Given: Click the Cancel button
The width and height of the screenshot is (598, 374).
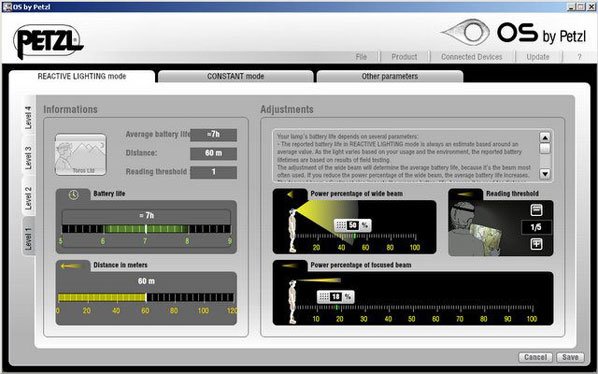Looking at the screenshot, I should pos(535,357).
